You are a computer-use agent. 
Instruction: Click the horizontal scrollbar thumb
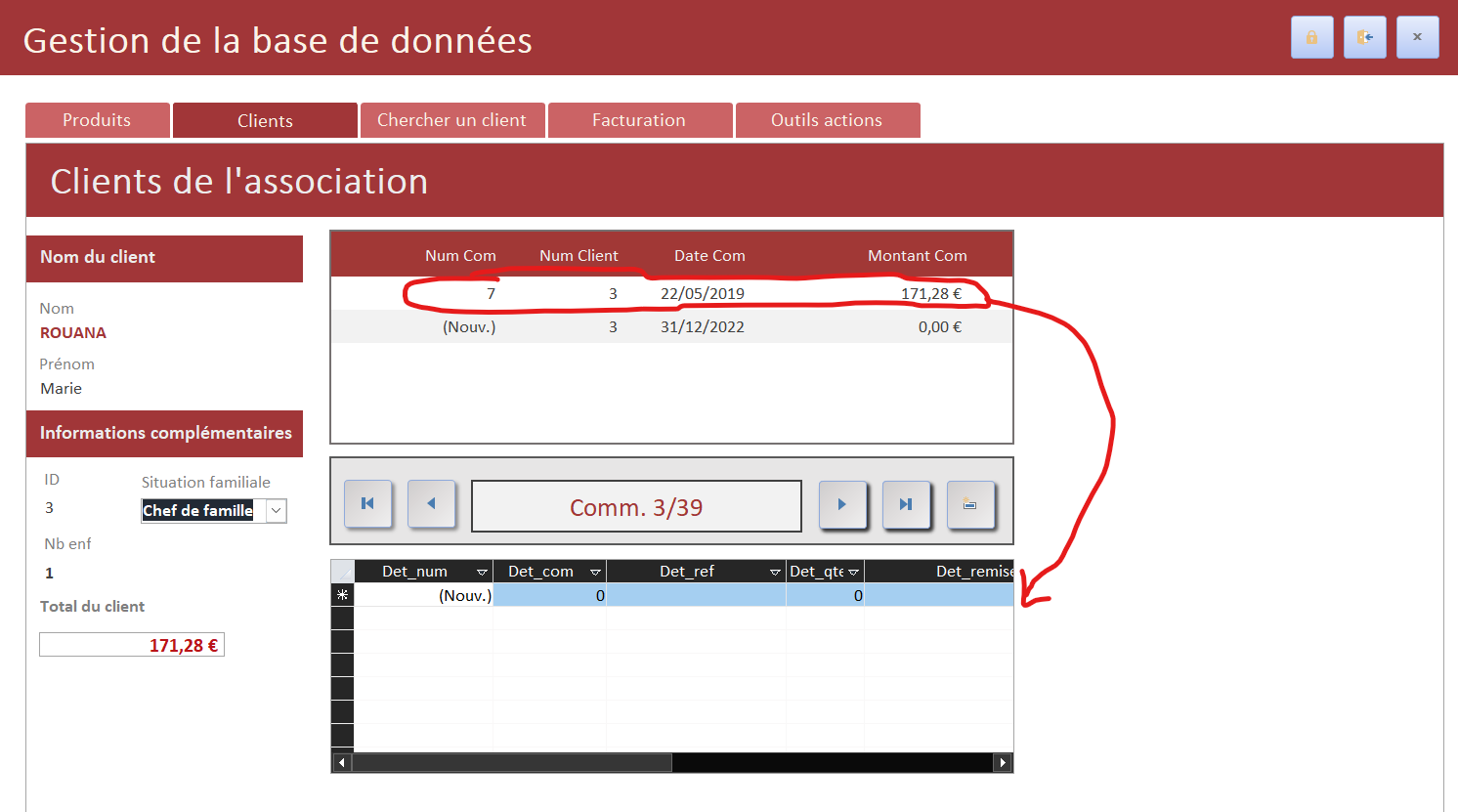(512, 762)
